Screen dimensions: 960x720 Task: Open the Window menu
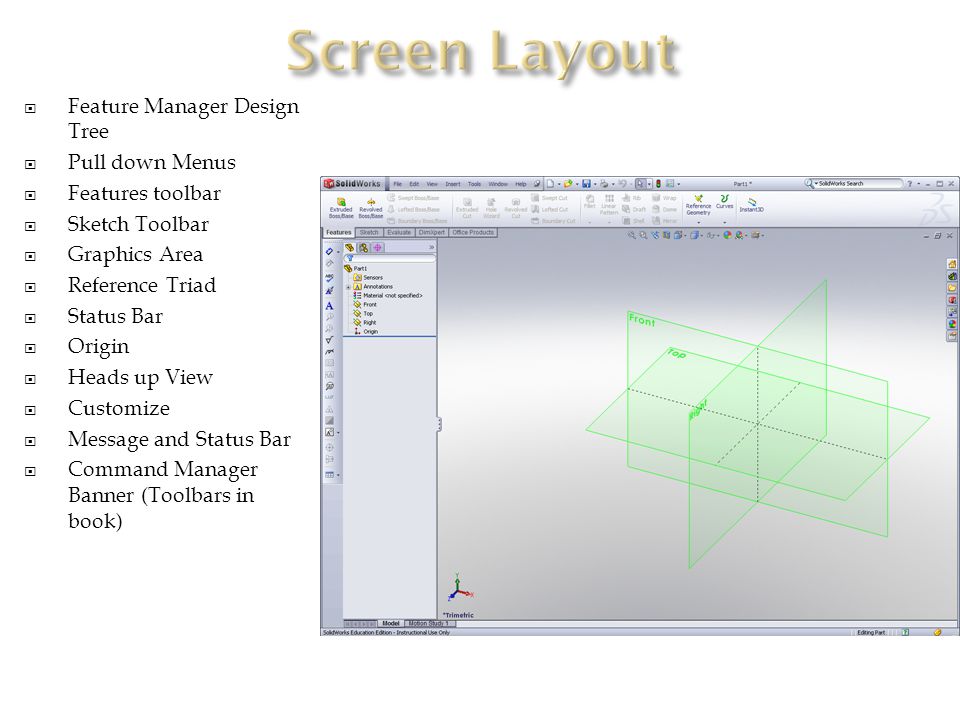[498, 184]
